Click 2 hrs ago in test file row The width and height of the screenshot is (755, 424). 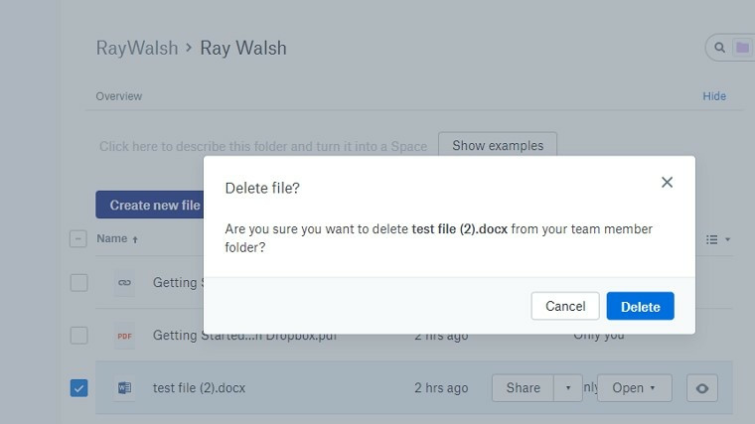pos(441,388)
